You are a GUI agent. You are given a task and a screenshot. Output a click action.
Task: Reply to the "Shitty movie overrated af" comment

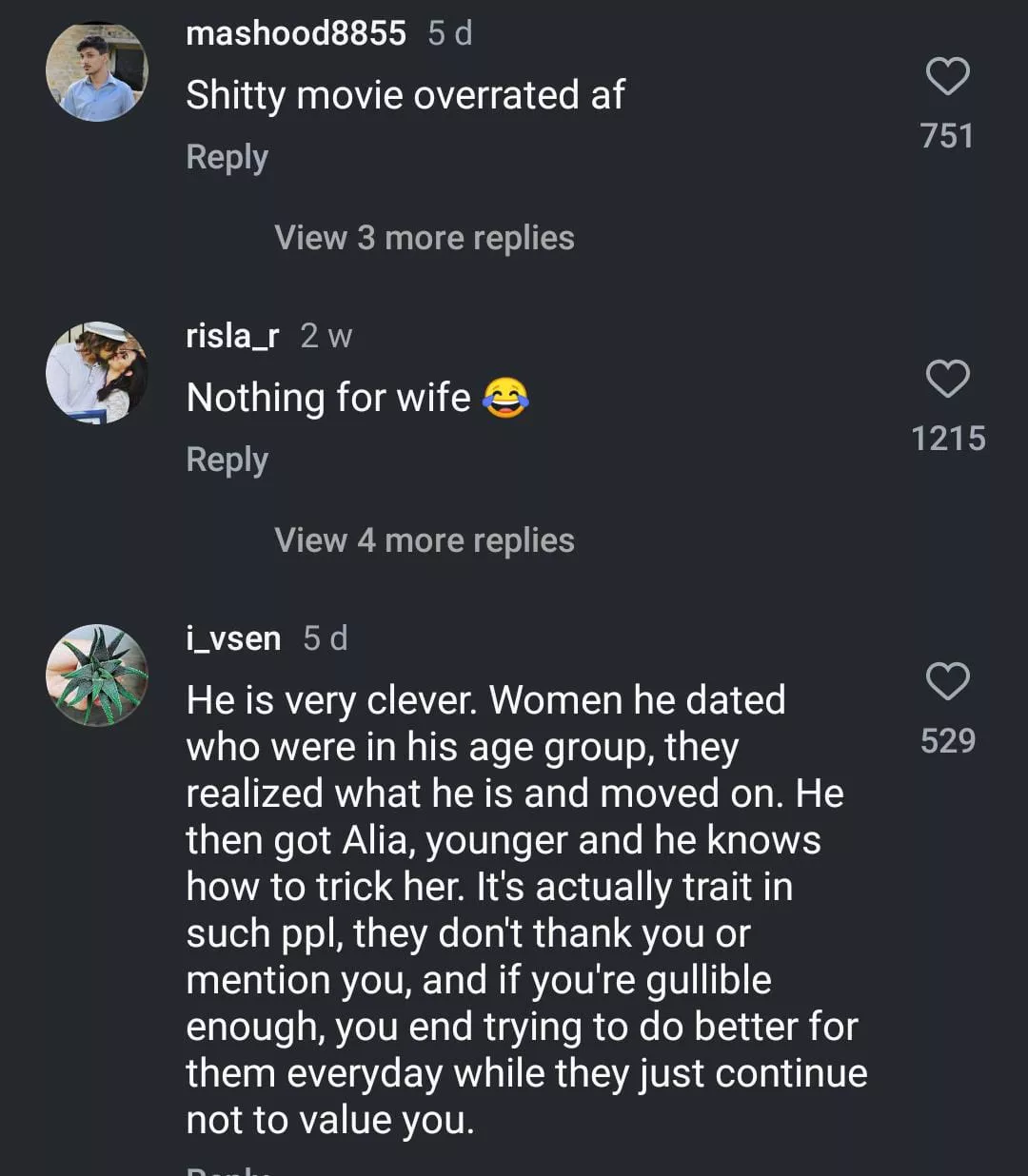click(x=227, y=157)
